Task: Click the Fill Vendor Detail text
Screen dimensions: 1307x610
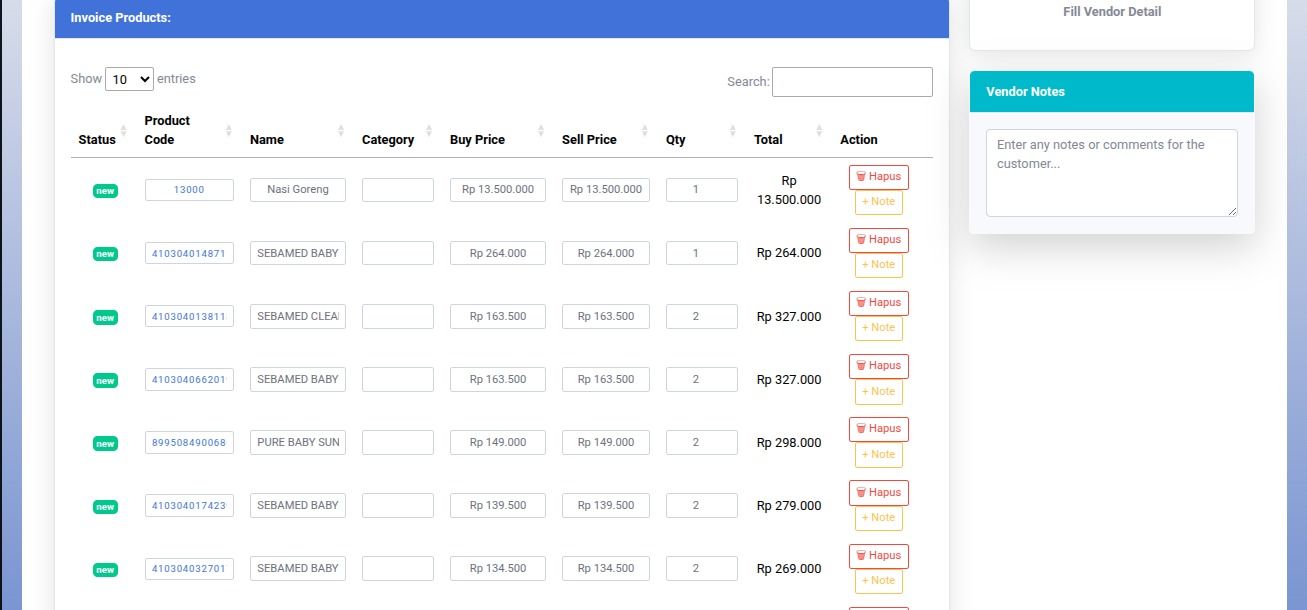Action: [x=1111, y=12]
